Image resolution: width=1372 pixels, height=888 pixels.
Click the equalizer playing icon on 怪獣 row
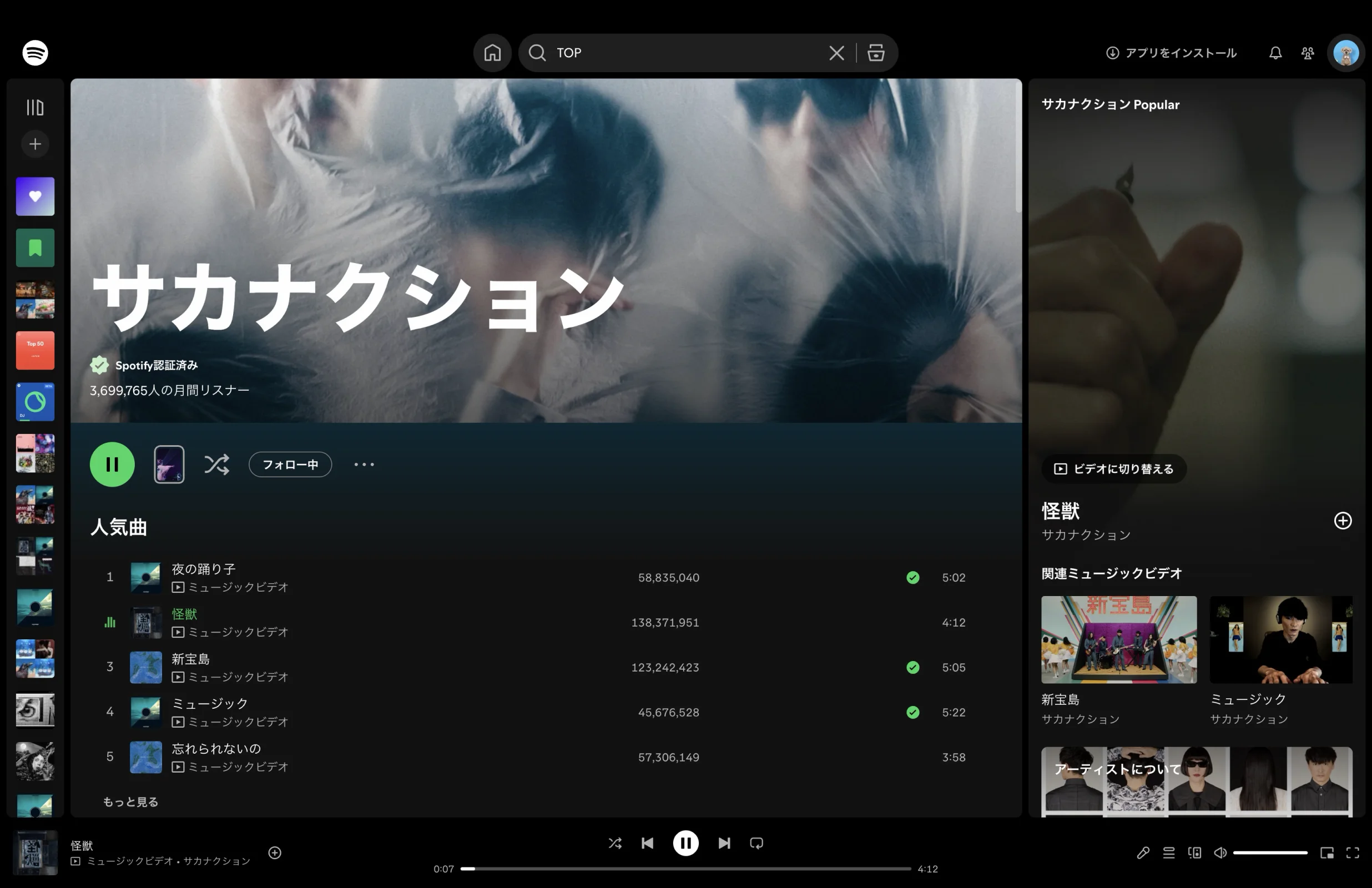pos(109,622)
